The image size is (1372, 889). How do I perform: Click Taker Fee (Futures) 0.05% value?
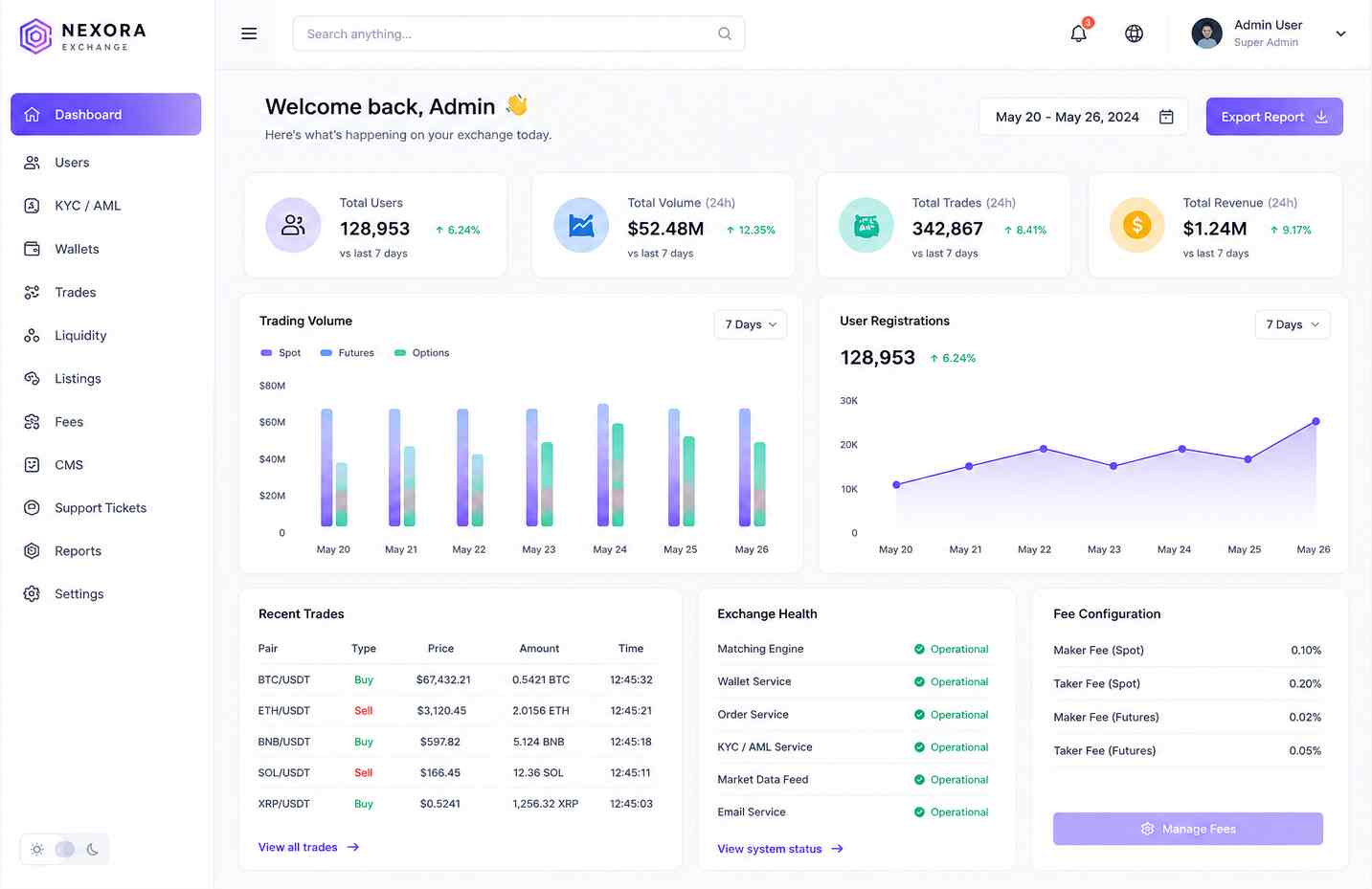point(1305,750)
